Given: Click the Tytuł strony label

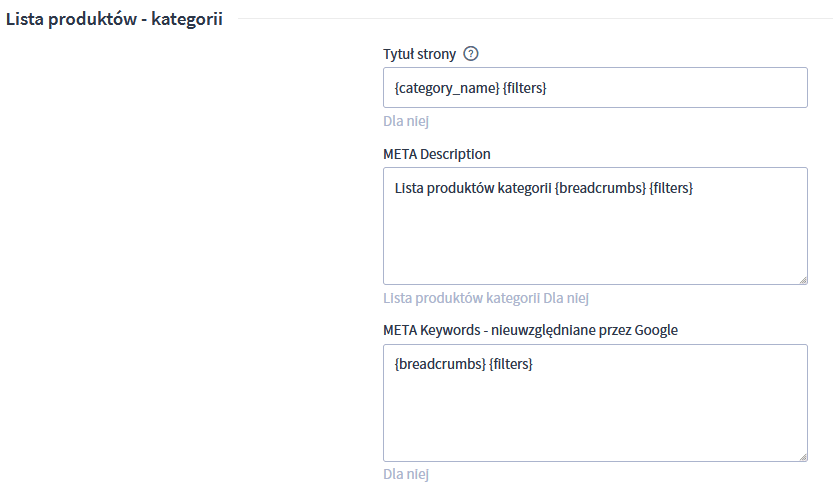Looking at the screenshot, I should [419, 54].
